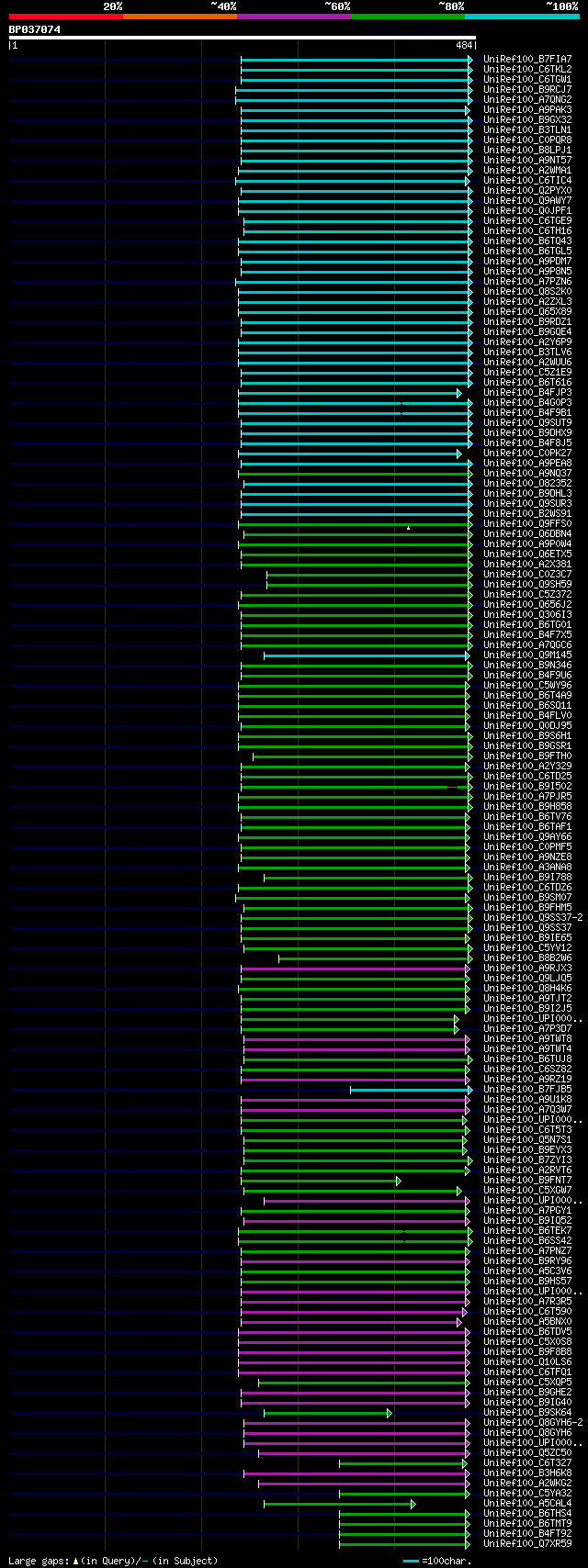Select label UniRef100_A9NQ37
The image size is (588, 1568).
coord(527,474)
